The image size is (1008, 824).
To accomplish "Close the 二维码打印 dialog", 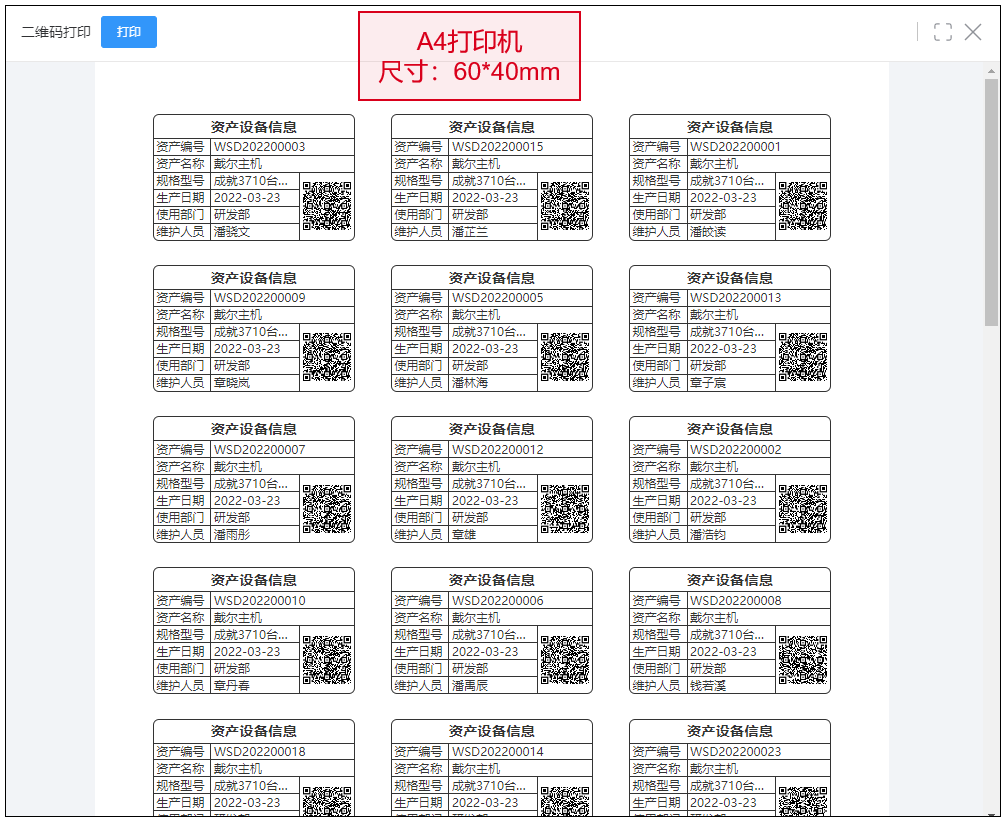I will [x=973, y=32].
